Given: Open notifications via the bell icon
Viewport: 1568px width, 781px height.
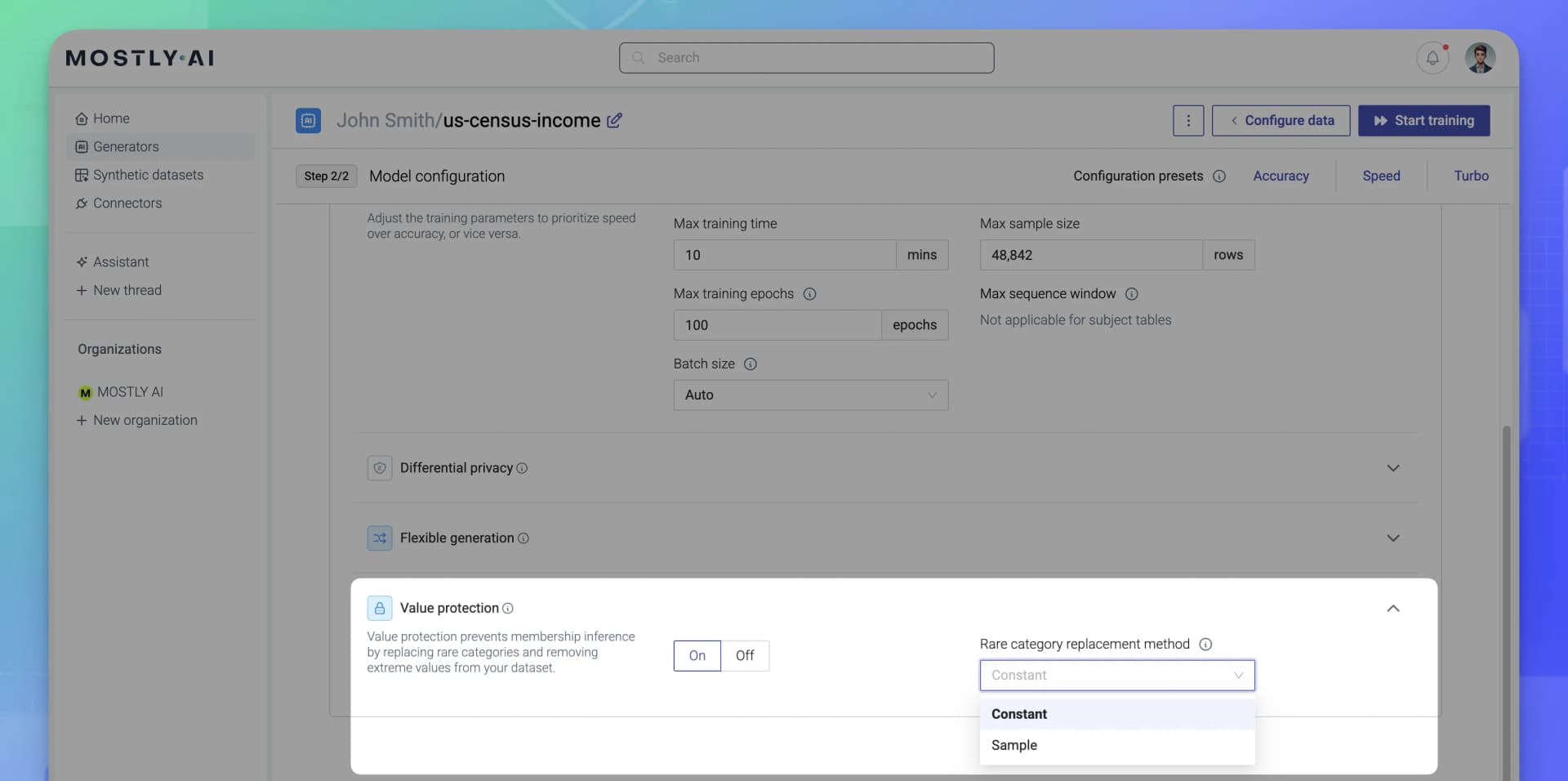Looking at the screenshot, I should tap(1432, 57).
